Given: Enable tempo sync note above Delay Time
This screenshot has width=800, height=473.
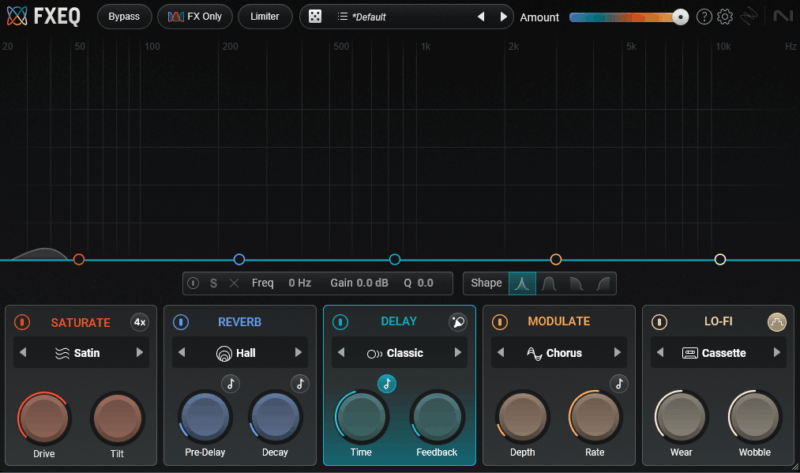Looking at the screenshot, I should pyautogui.click(x=386, y=383).
